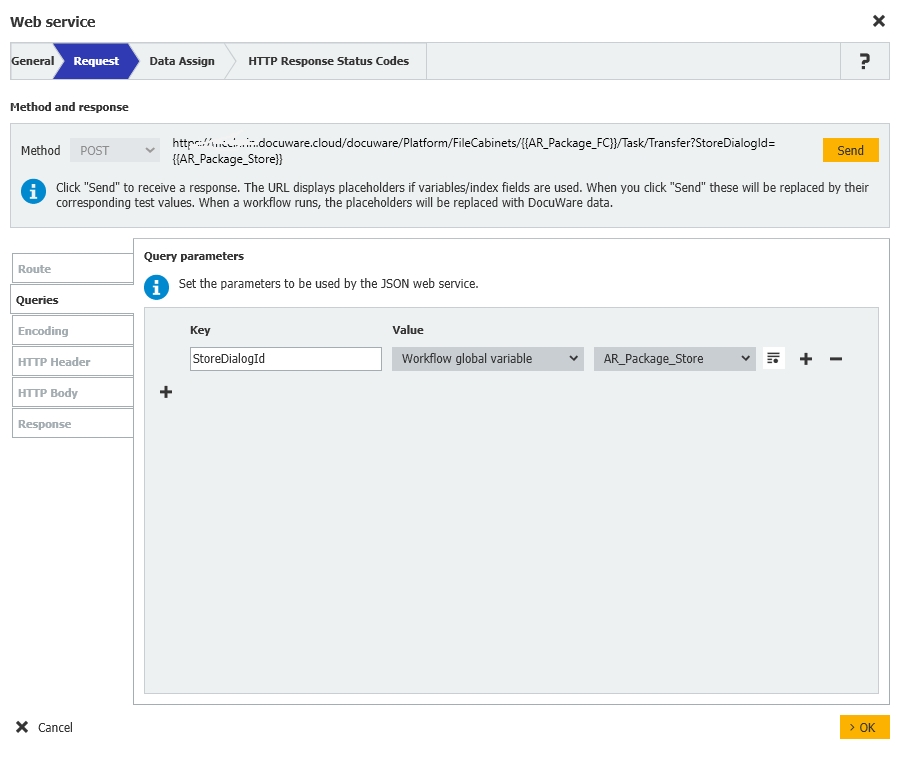Screen dimensions: 900x759
Task: Open the Method POST dropdown
Action: [x=114, y=151]
